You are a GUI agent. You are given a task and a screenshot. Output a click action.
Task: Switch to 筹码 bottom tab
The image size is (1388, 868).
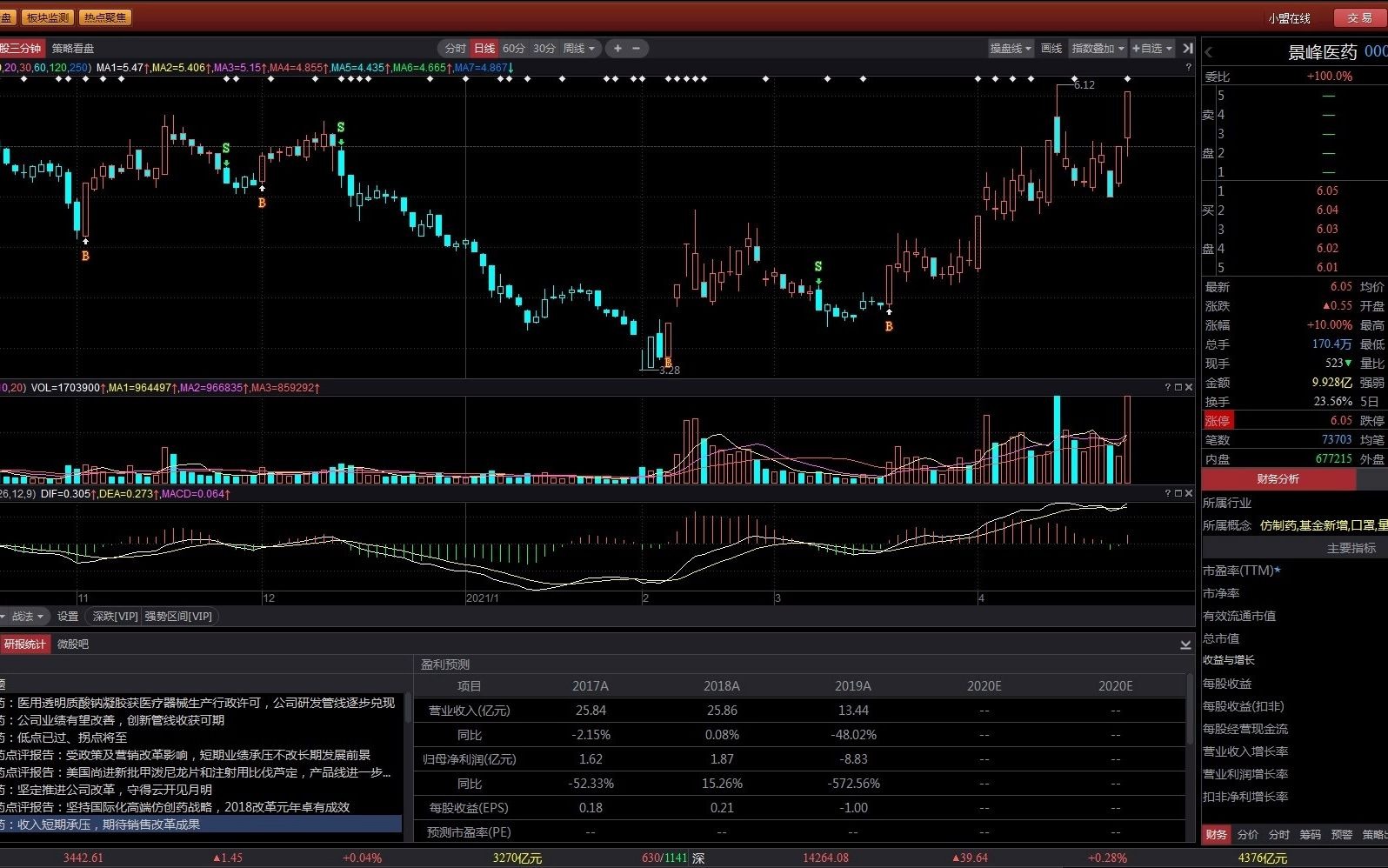click(x=1311, y=835)
